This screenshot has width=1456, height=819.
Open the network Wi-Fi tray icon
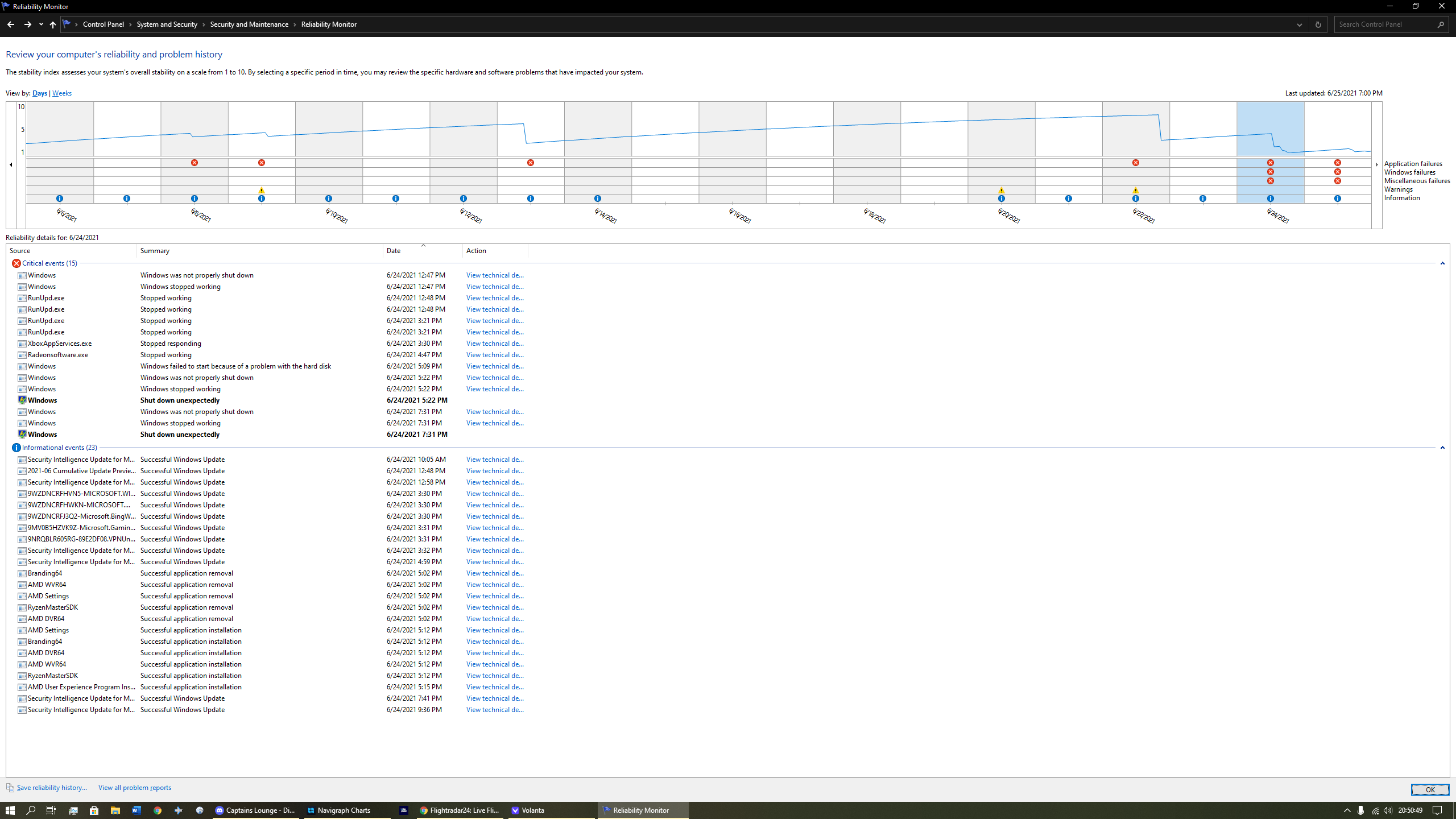tap(1375, 810)
